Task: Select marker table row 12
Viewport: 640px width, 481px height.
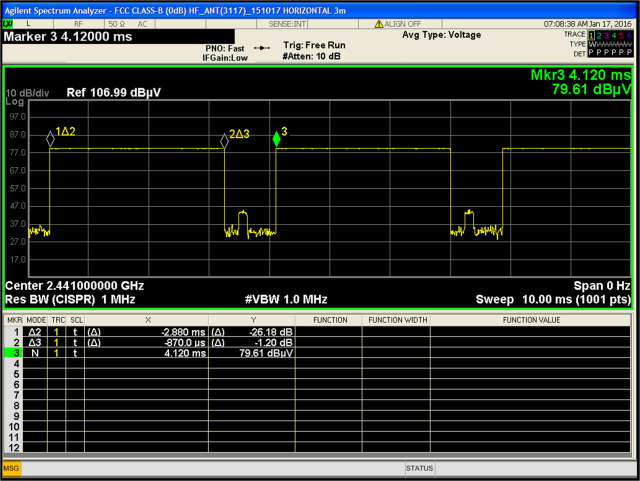Action: [317, 448]
